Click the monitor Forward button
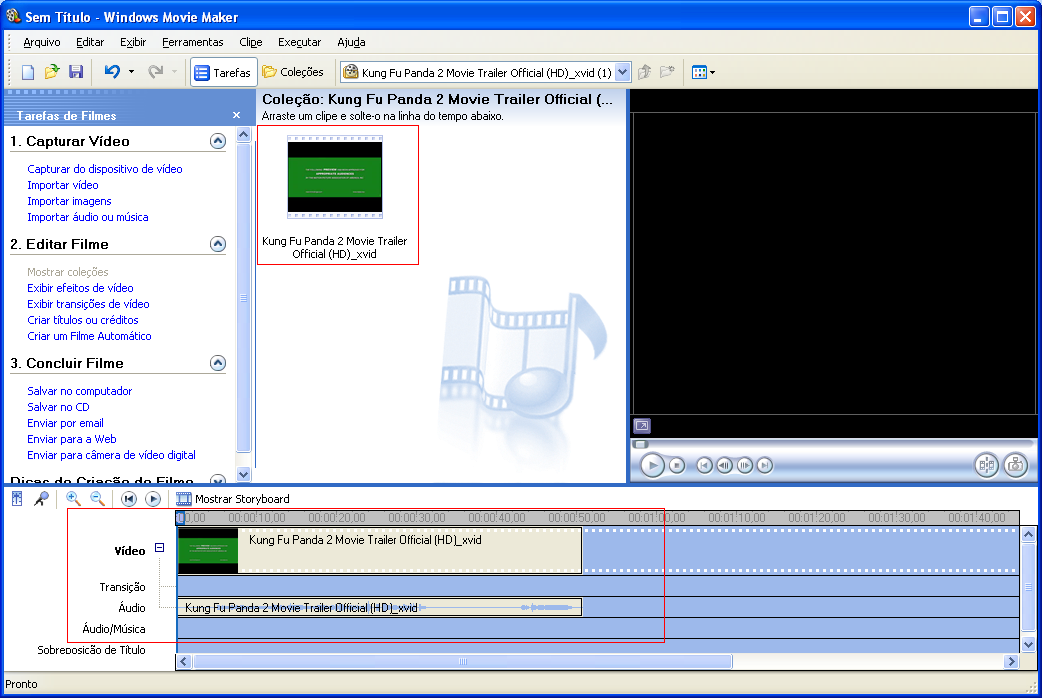Image resolution: width=1042 pixels, height=698 pixels. [765, 465]
